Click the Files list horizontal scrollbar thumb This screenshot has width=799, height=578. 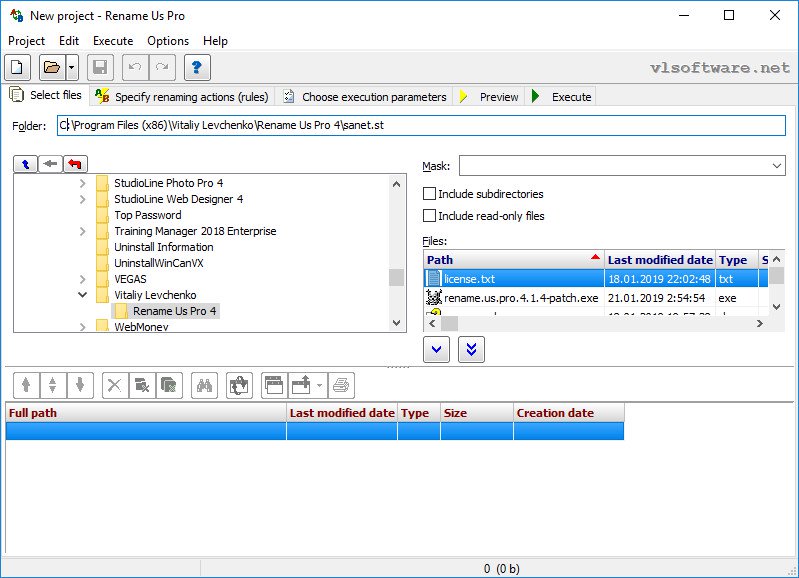[x=449, y=324]
